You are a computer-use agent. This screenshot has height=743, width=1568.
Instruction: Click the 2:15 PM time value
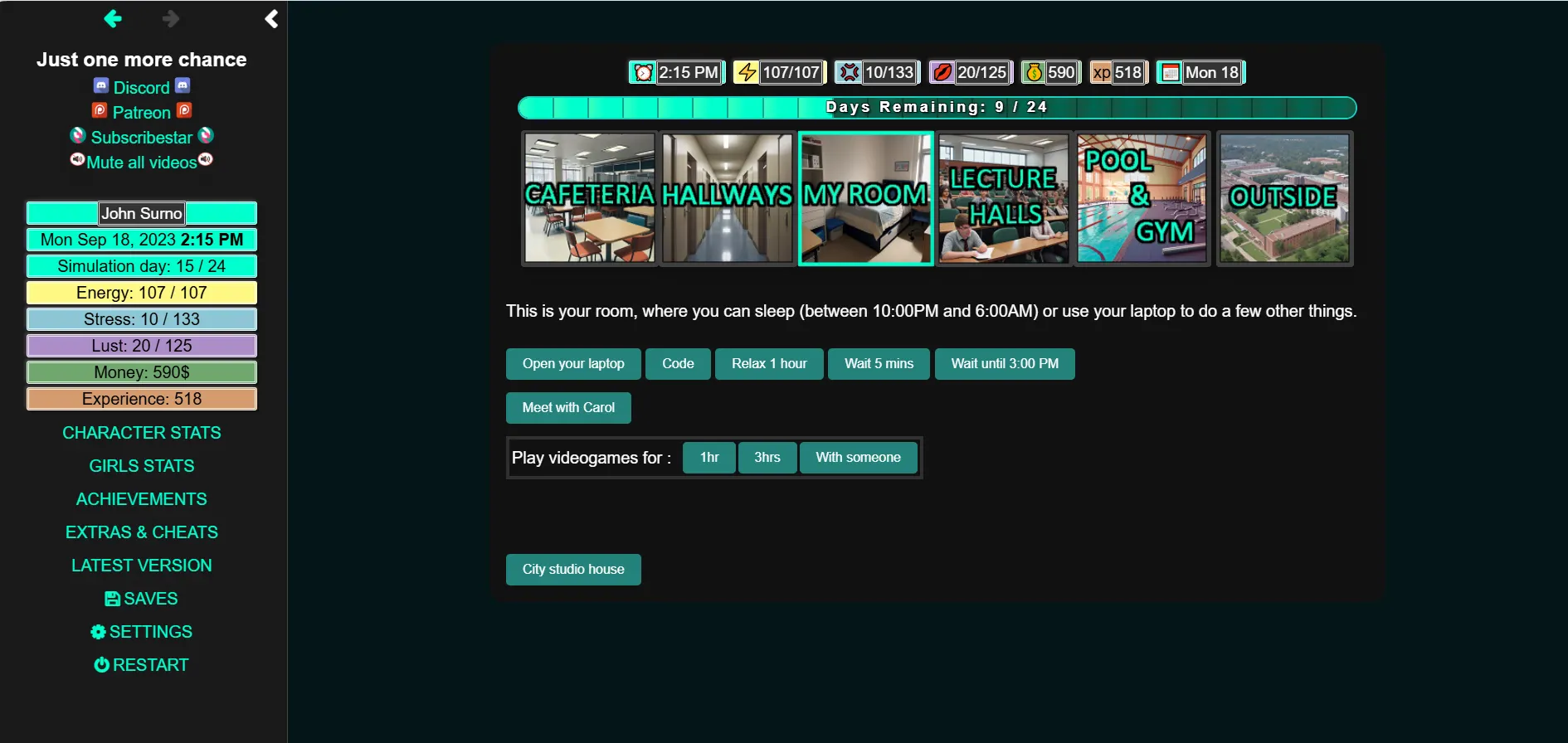coord(689,73)
